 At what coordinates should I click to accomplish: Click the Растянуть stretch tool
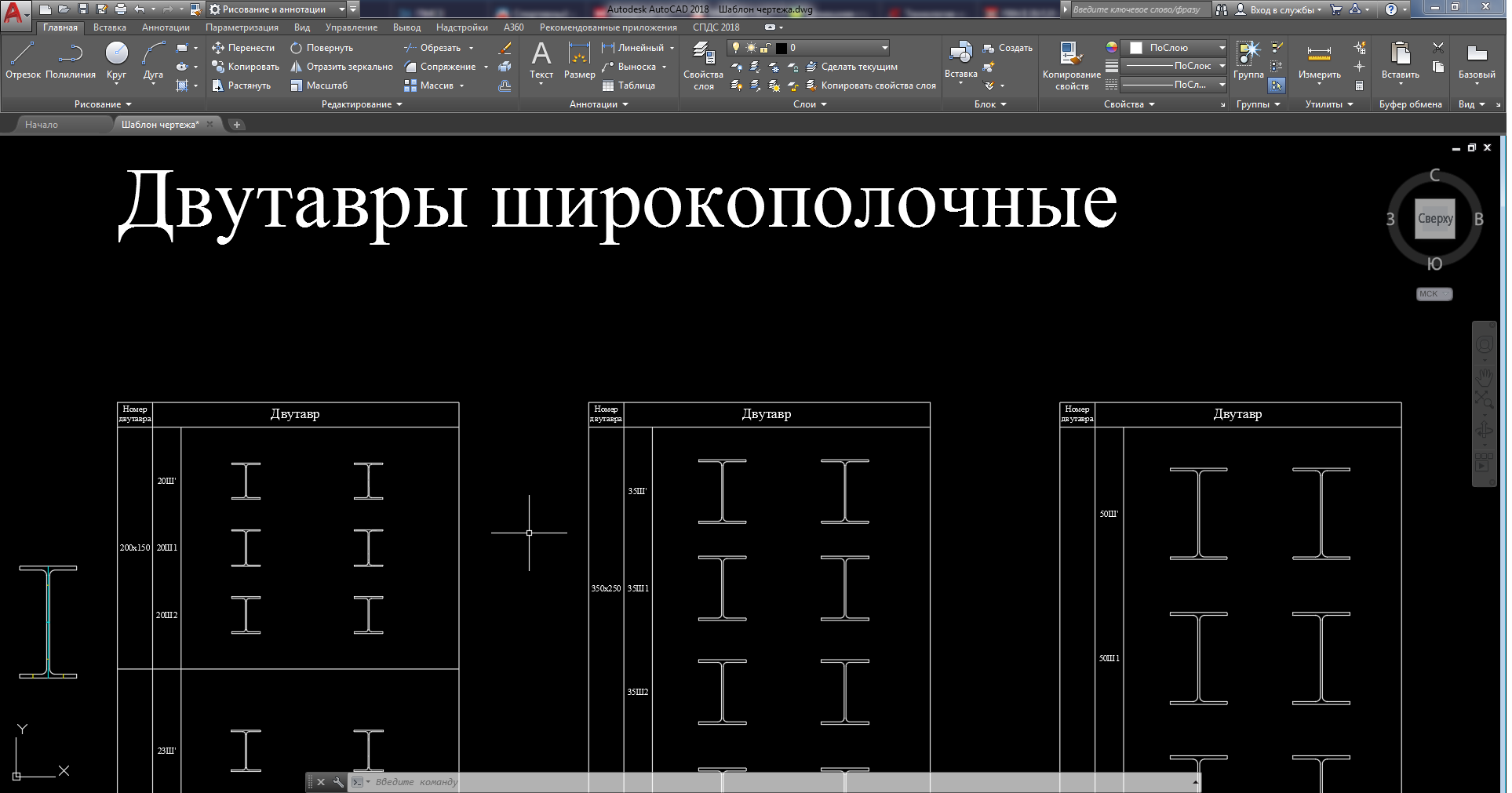point(241,85)
